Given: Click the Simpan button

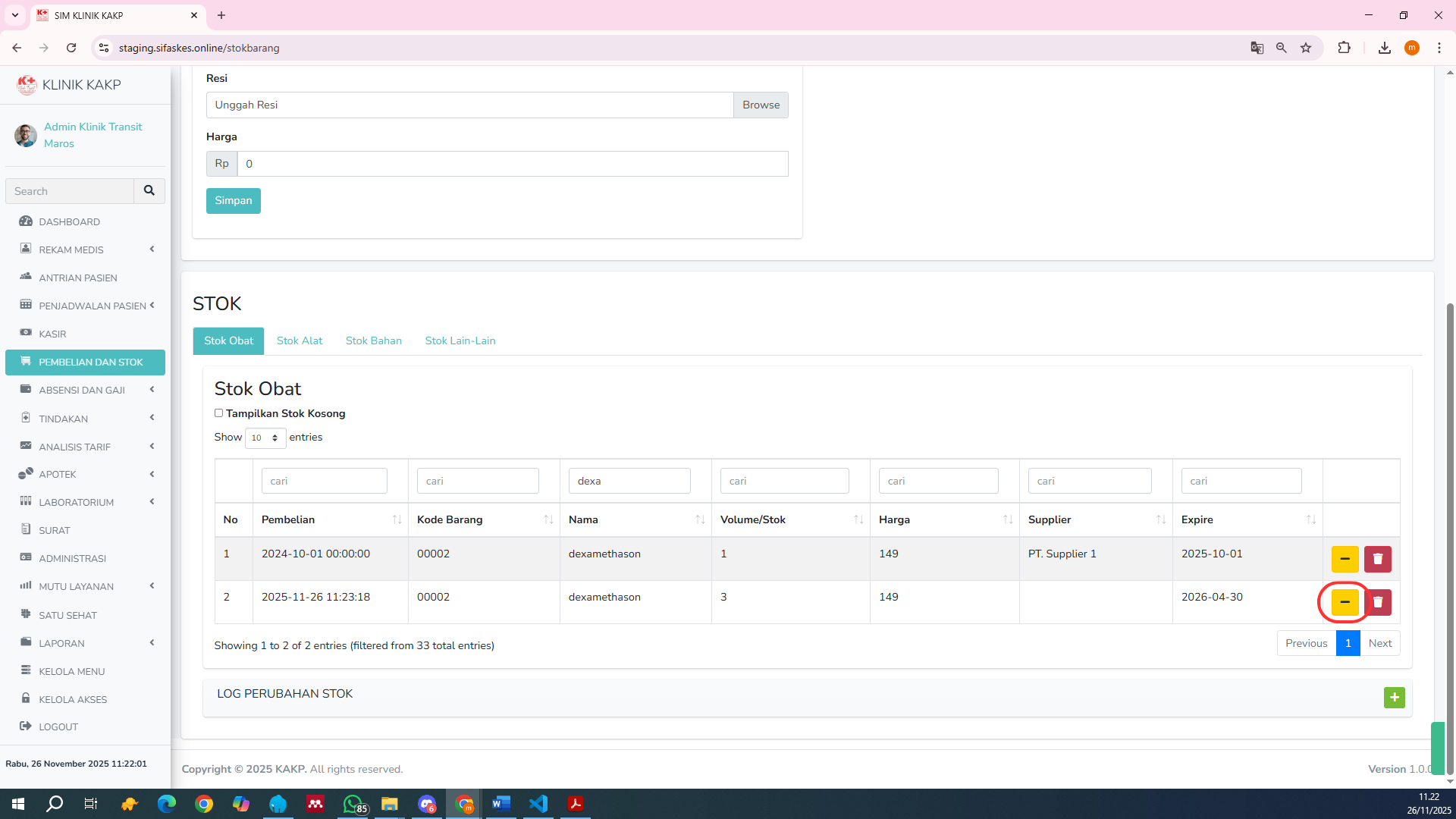Looking at the screenshot, I should (233, 200).
